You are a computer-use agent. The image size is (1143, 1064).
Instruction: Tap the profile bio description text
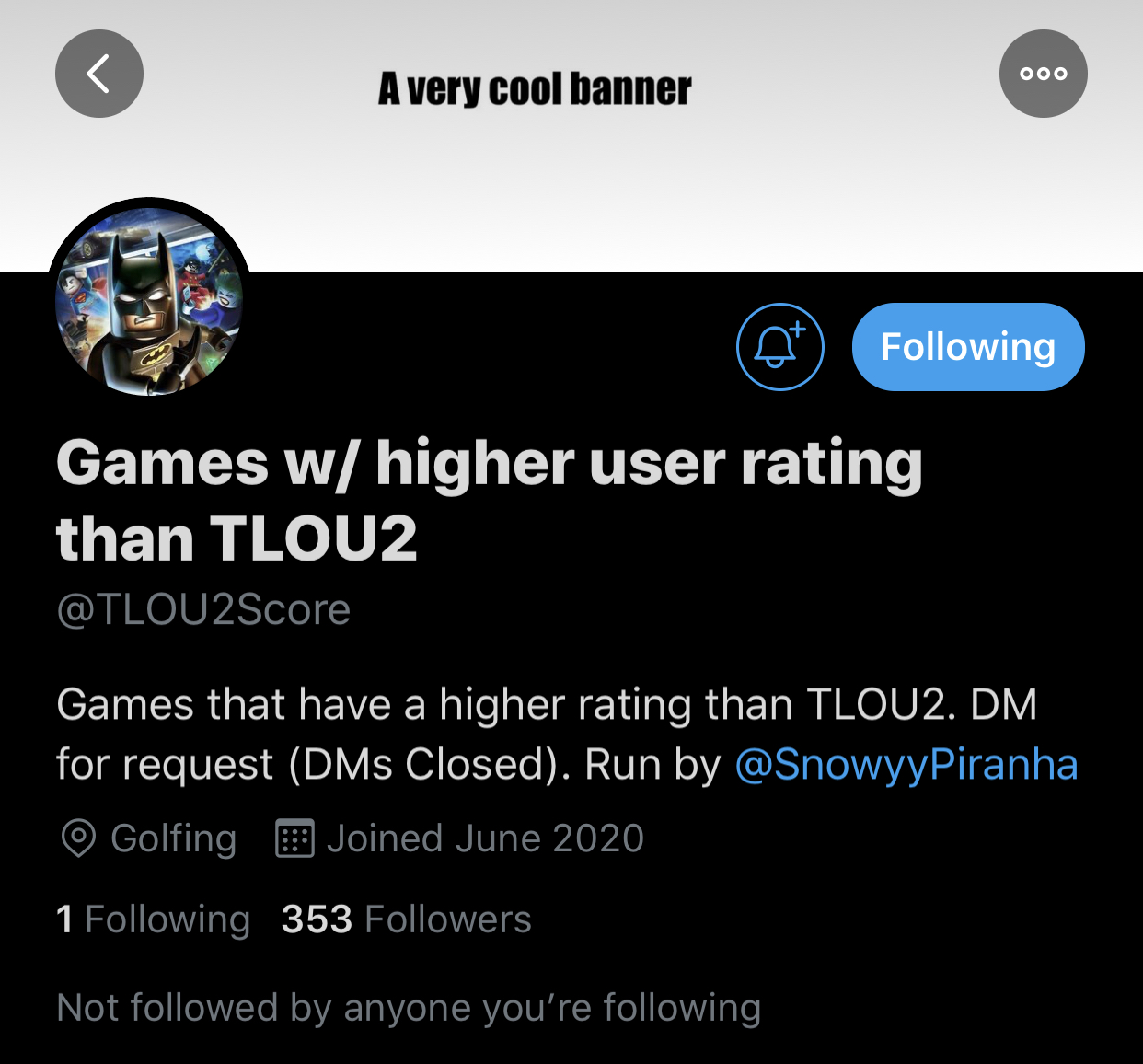click(x=567, y=734)
